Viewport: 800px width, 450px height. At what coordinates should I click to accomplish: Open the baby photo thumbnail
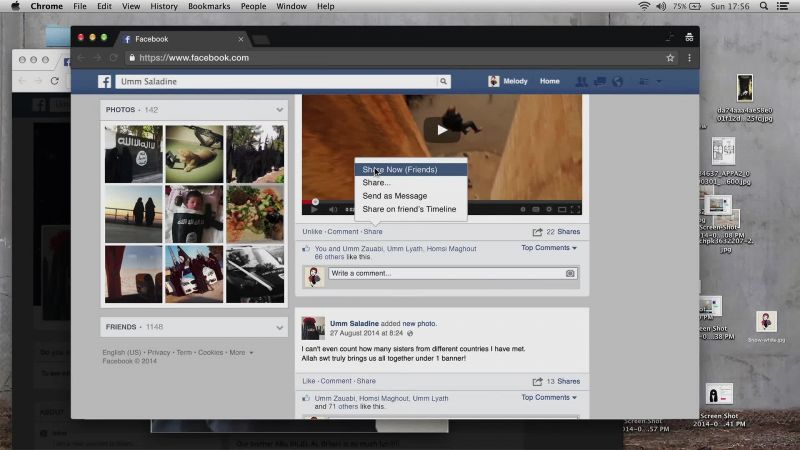tap(194, 214)
